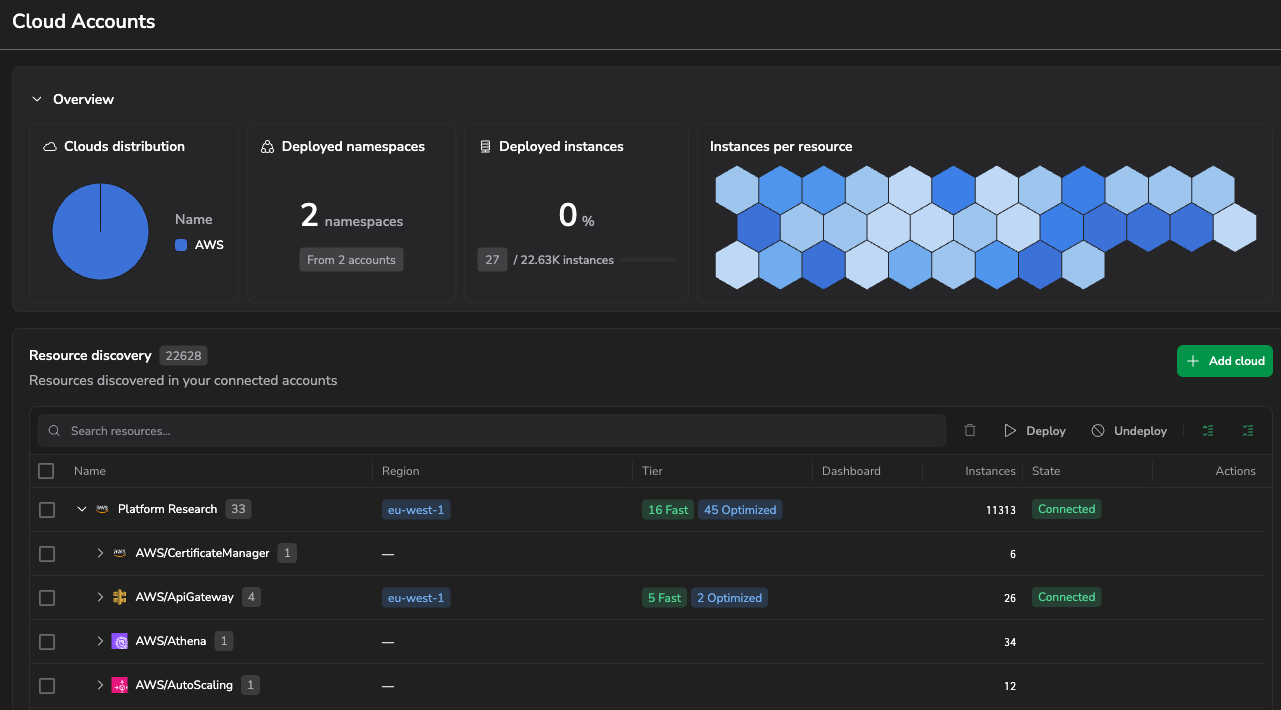Click the blue AWS pie chart
1281x710 pixels.
click(101, 231)
